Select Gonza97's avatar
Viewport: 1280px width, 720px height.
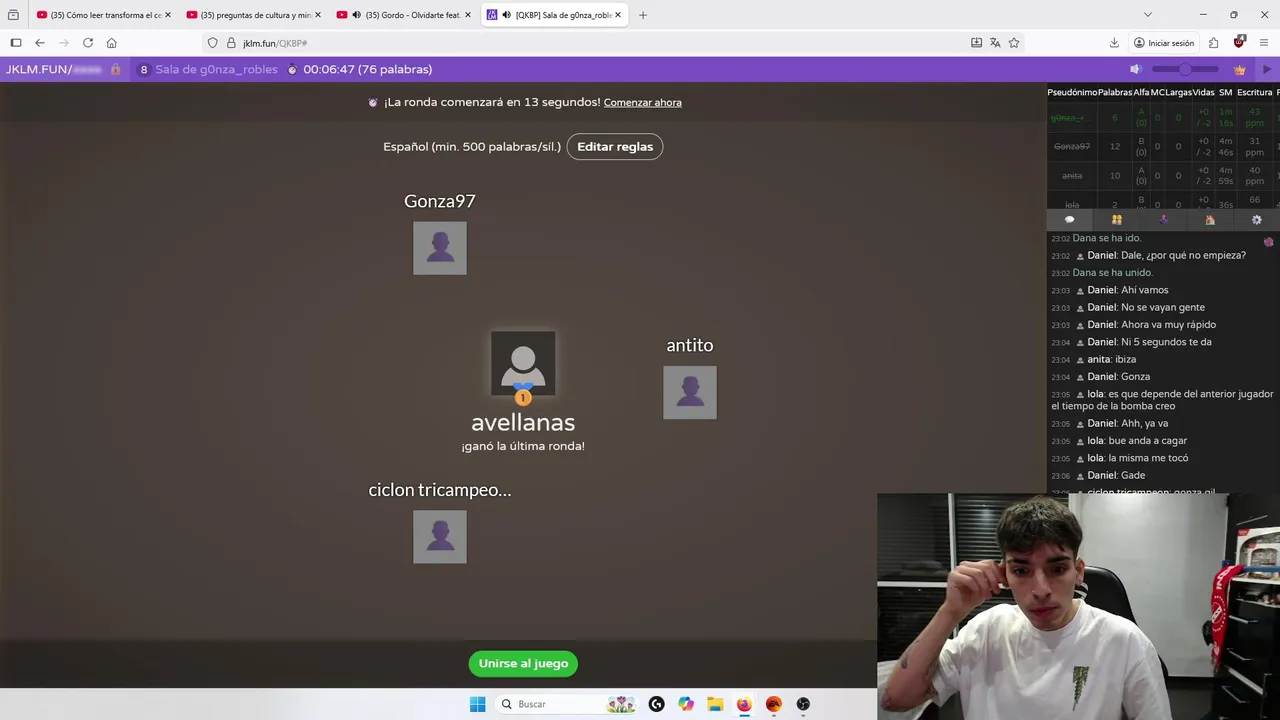440,248
